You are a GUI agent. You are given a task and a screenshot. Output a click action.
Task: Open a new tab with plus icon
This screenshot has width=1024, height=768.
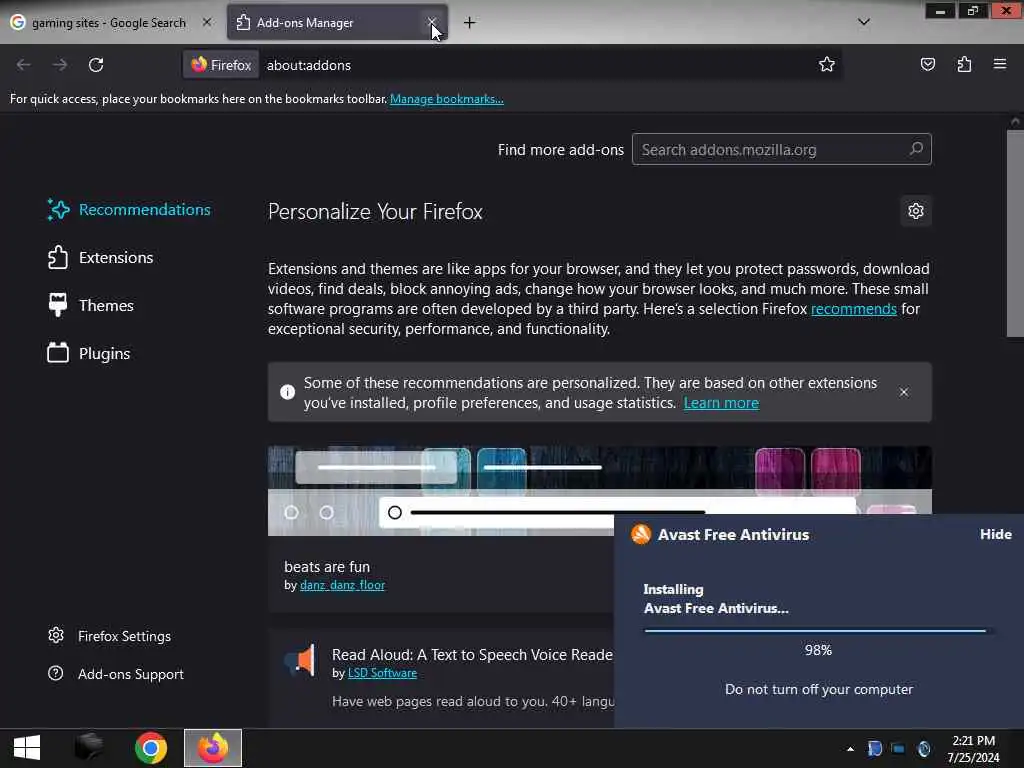pyautogui.click(x=470, y=23)
